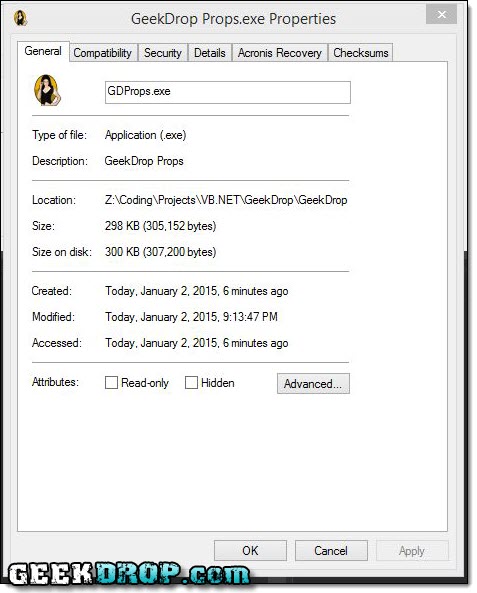Enable the Read-only attribute checkbox

coord(111,383)
